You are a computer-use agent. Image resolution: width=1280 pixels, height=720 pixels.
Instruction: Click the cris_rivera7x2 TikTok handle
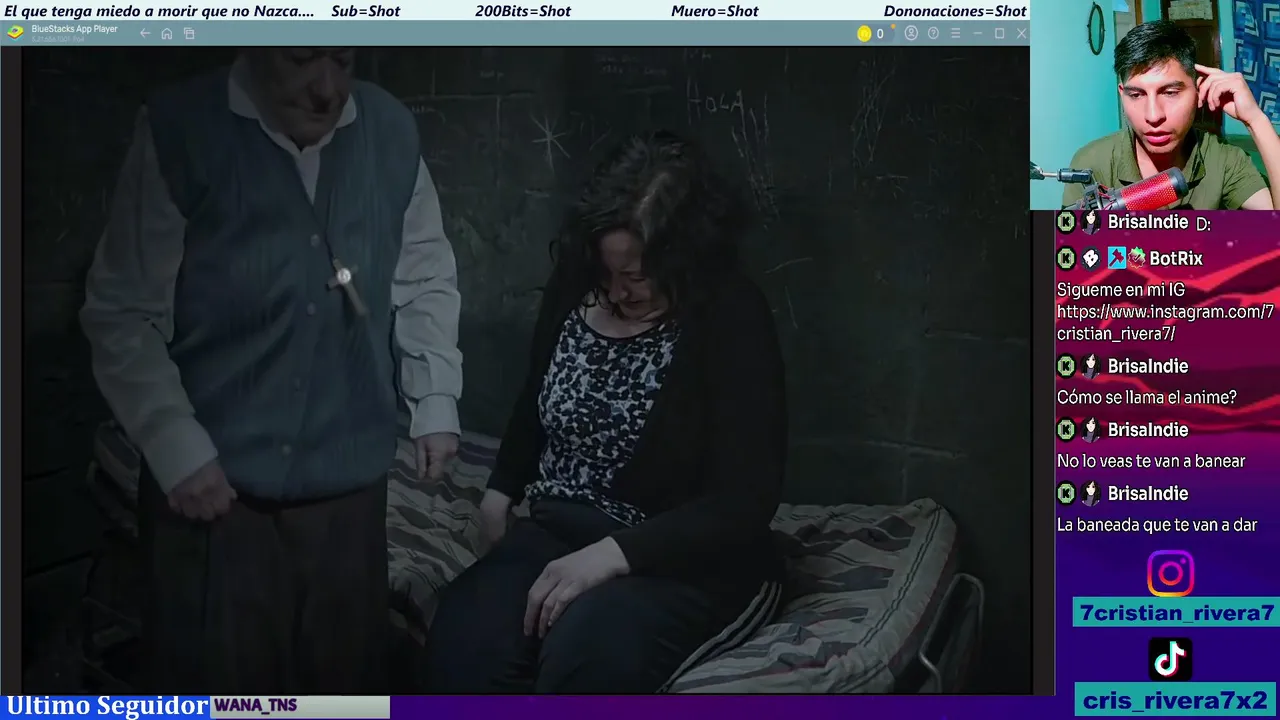pos(1175,701)
